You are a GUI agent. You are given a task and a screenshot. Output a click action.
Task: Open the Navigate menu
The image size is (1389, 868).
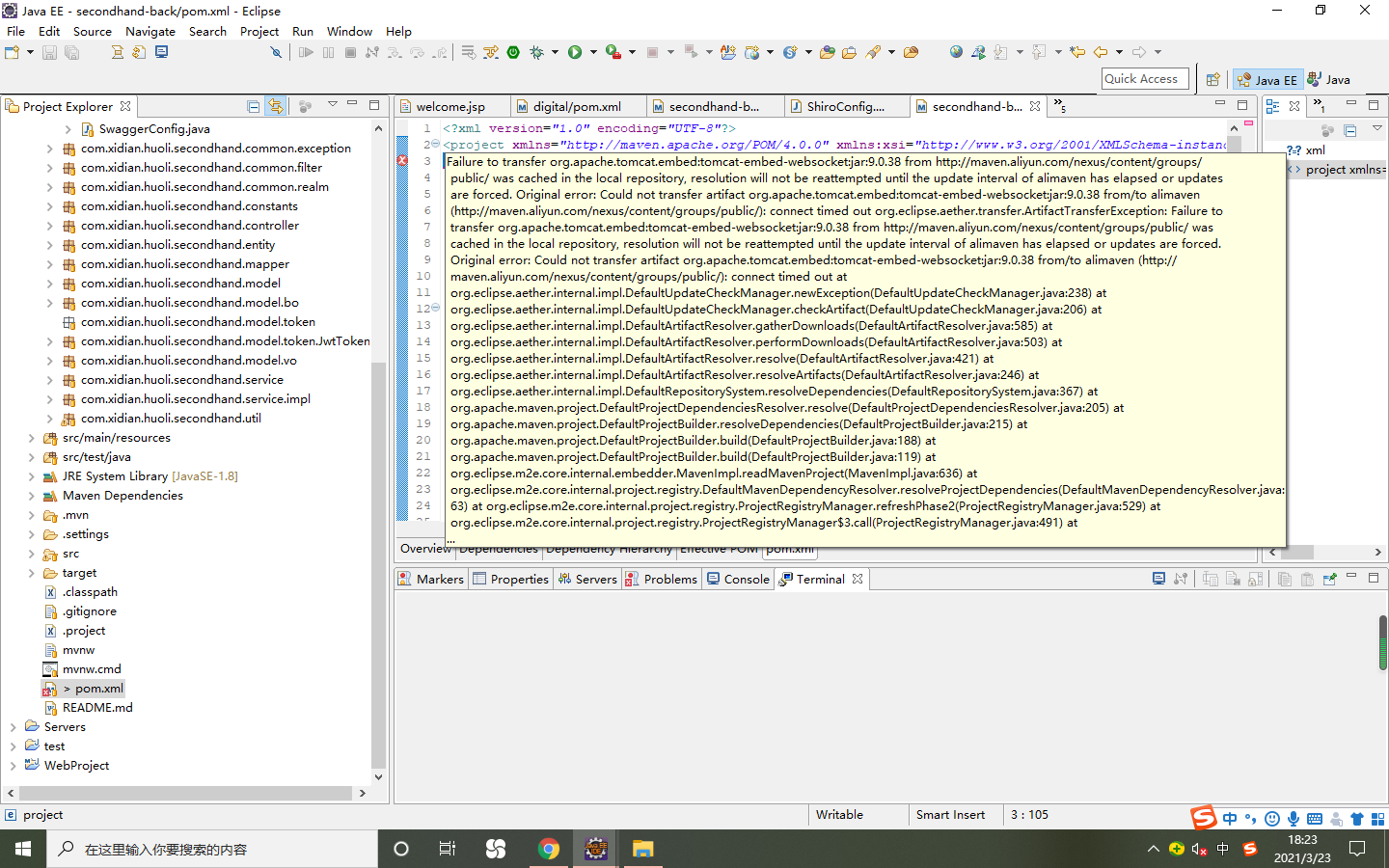pos(150,31)
